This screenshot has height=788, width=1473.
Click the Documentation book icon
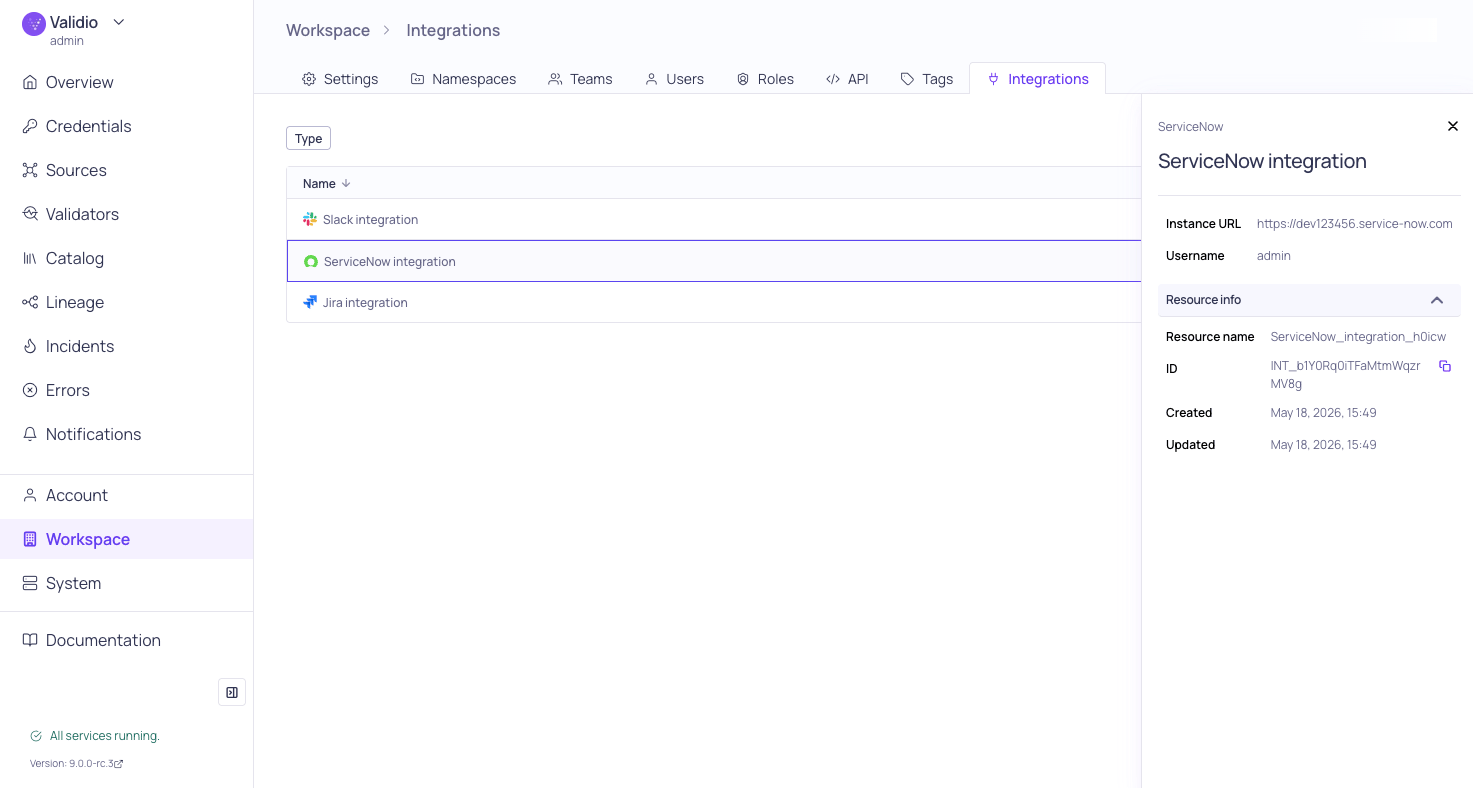click(30, 640)
